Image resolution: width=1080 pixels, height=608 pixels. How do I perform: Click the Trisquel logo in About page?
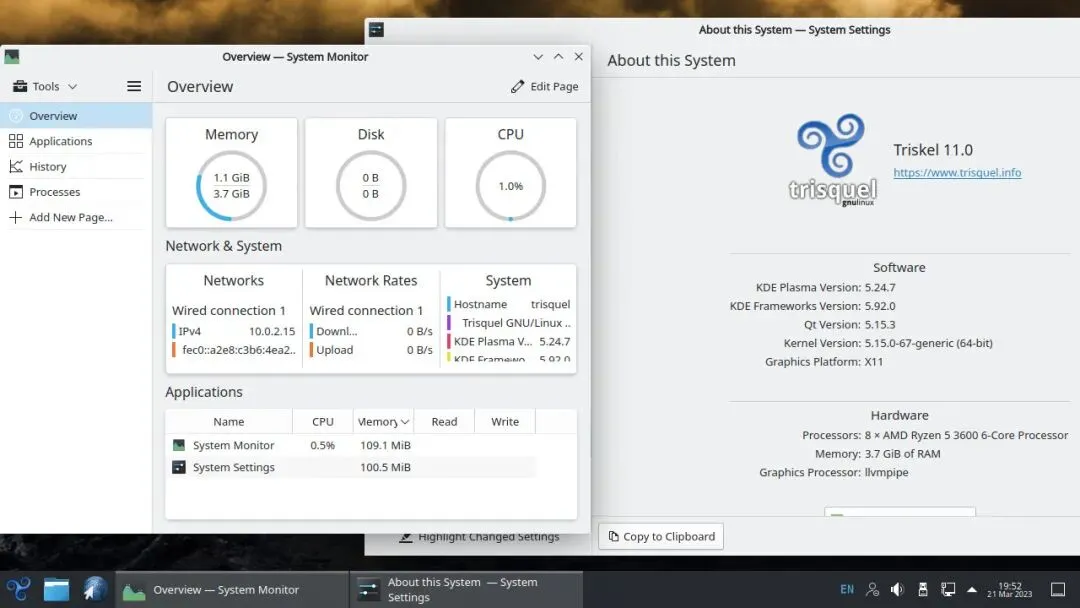pyautogui.click(x=833, y=160)
